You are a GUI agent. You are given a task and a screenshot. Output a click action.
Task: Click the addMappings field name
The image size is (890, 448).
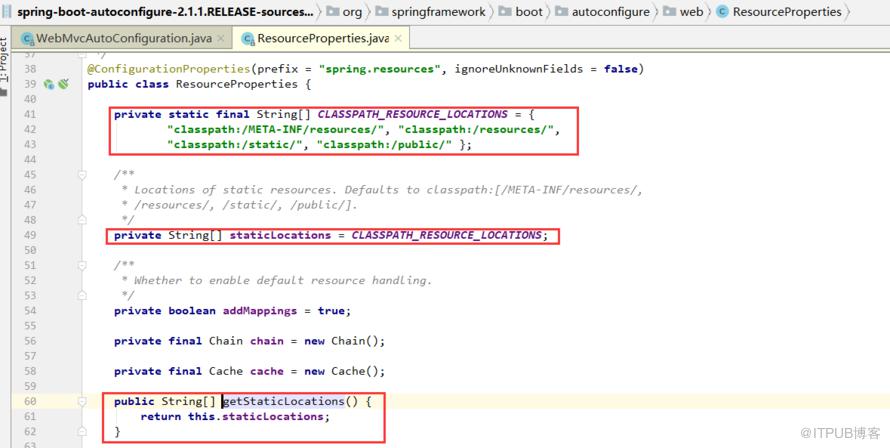[260, 311]
